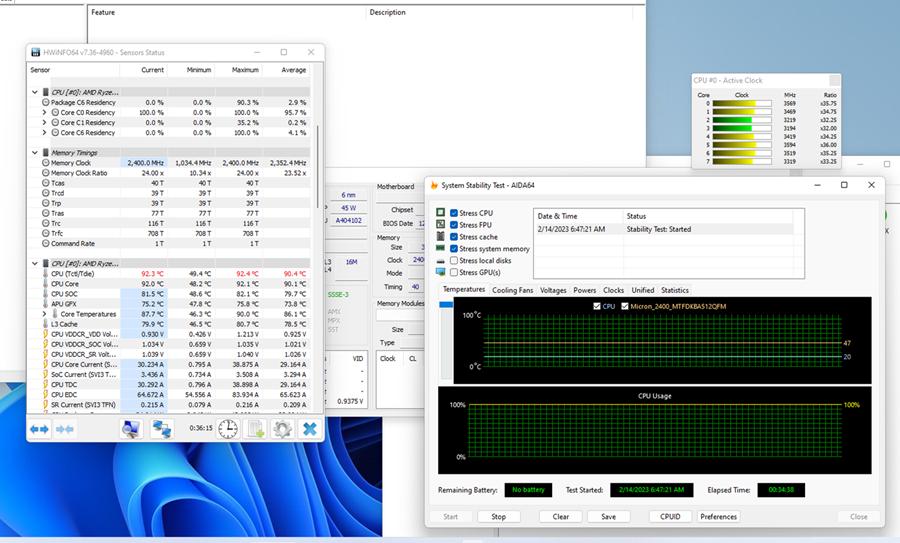The height and width of the screenshot is (543, 900).
Task: Enable the Stress local disks checkbox
Action: tap(455, 260)
